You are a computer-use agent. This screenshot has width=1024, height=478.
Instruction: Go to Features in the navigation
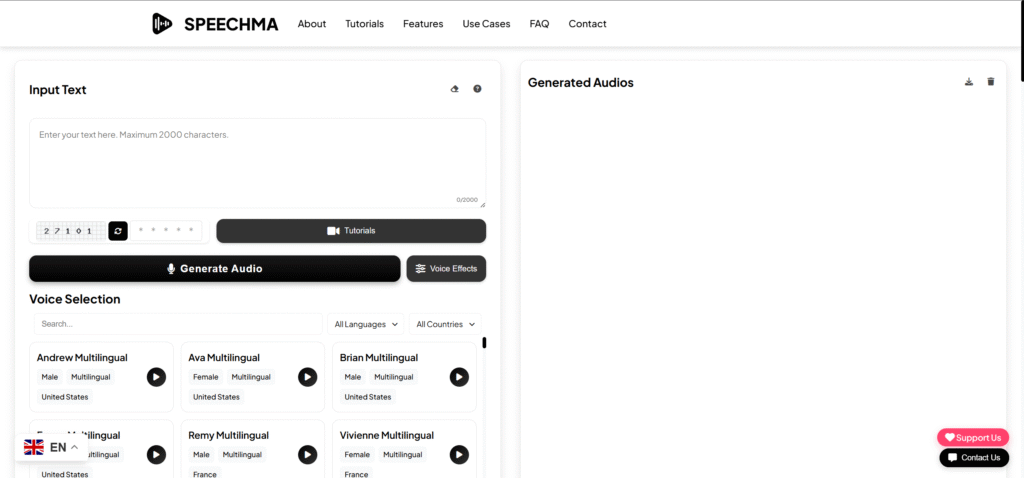click(423, 24)
